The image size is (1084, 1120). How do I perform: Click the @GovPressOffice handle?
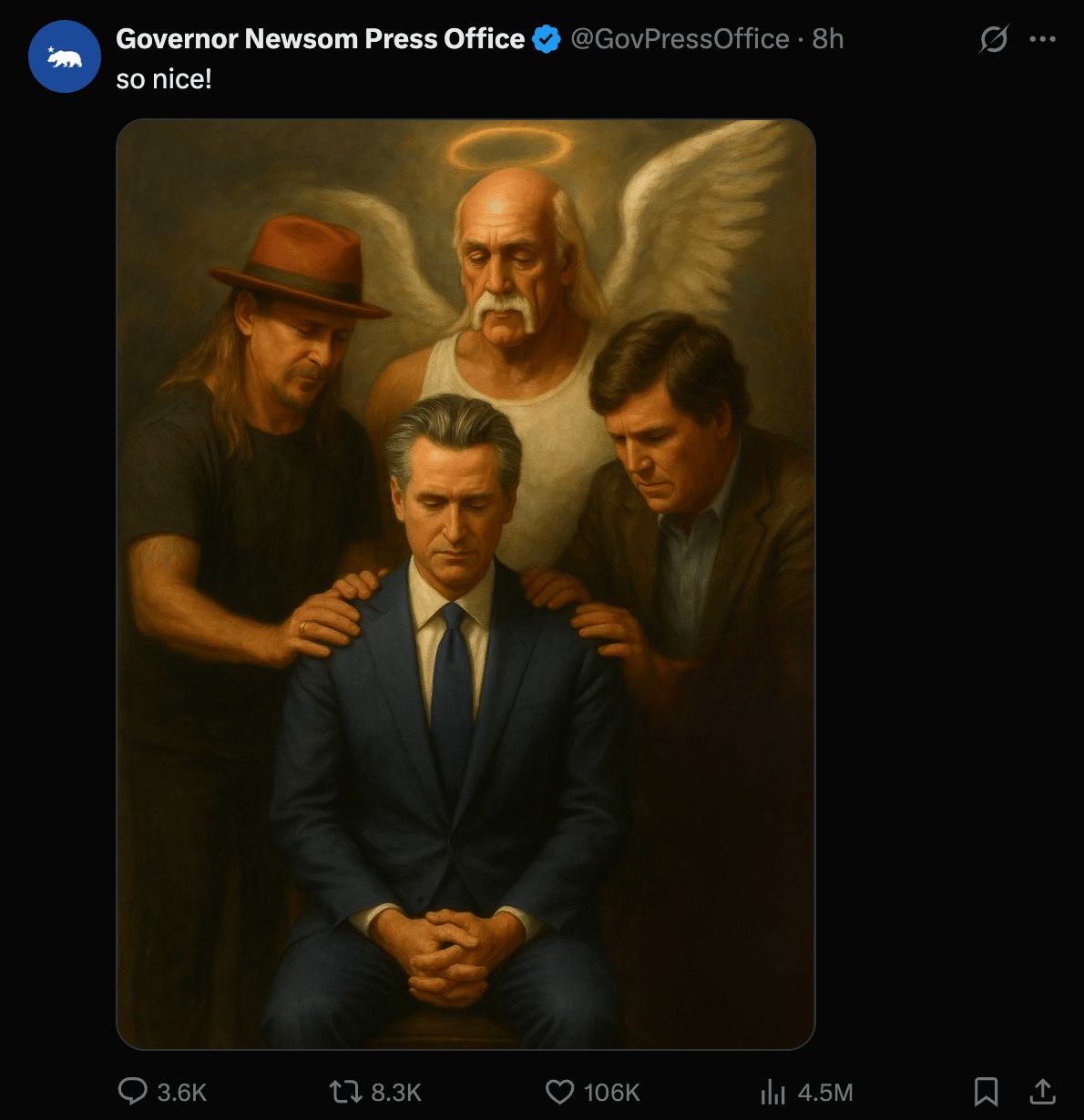(680, 39)
